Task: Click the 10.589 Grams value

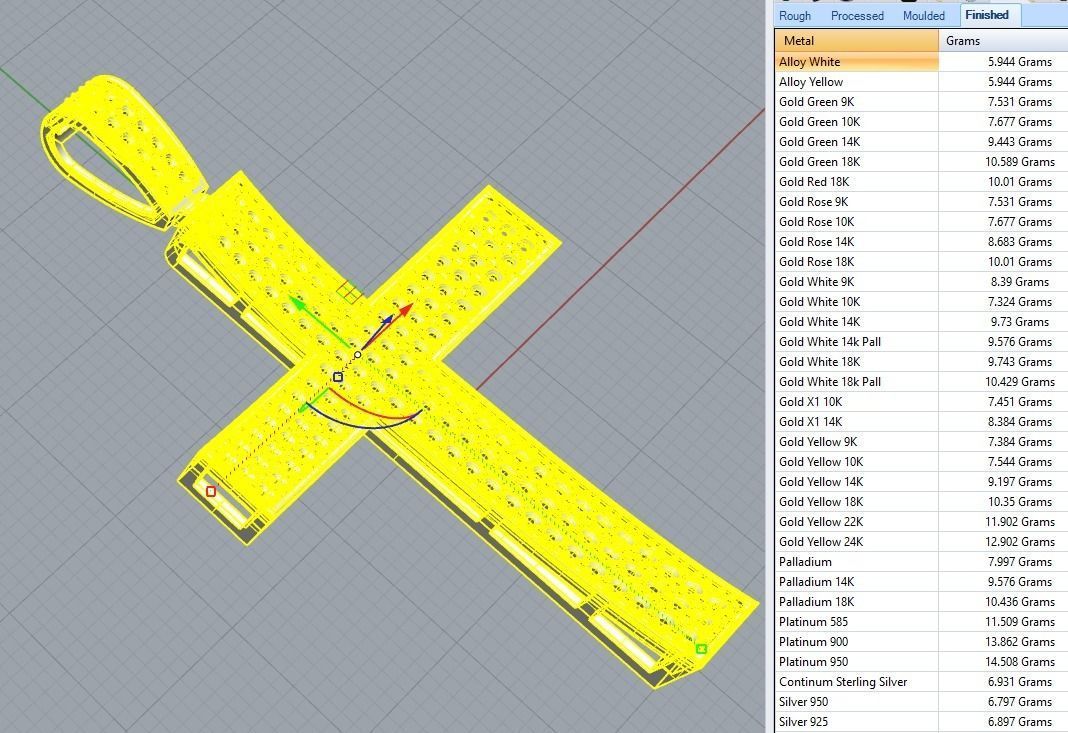Action: tap(1020, 161)
